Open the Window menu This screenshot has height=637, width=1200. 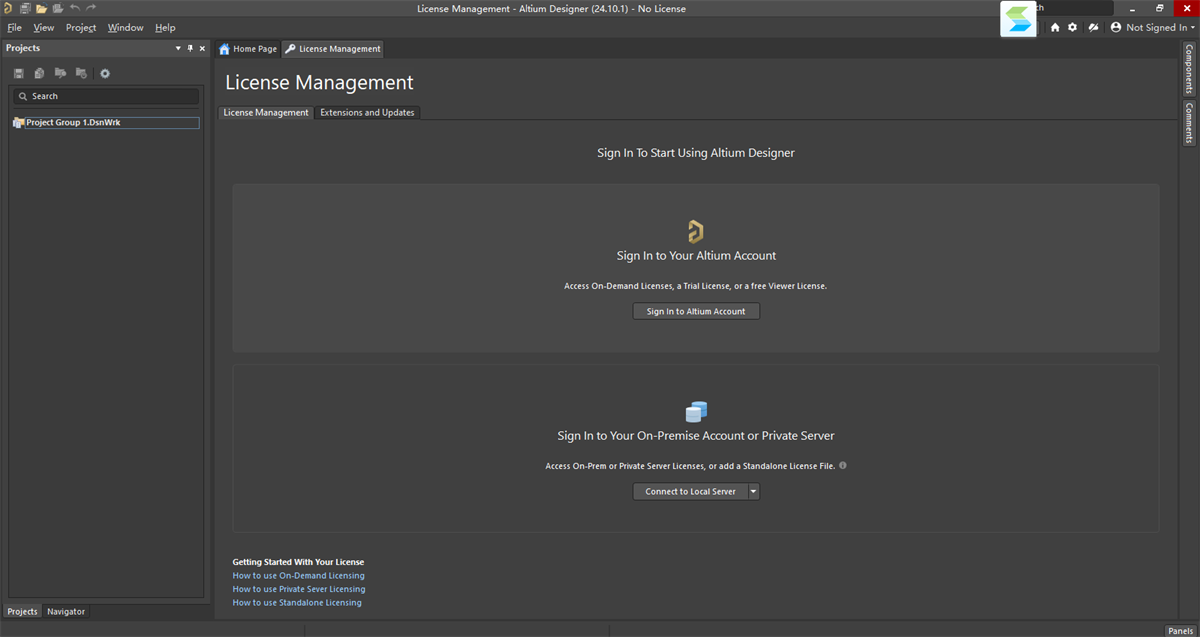tap(126, 28)
